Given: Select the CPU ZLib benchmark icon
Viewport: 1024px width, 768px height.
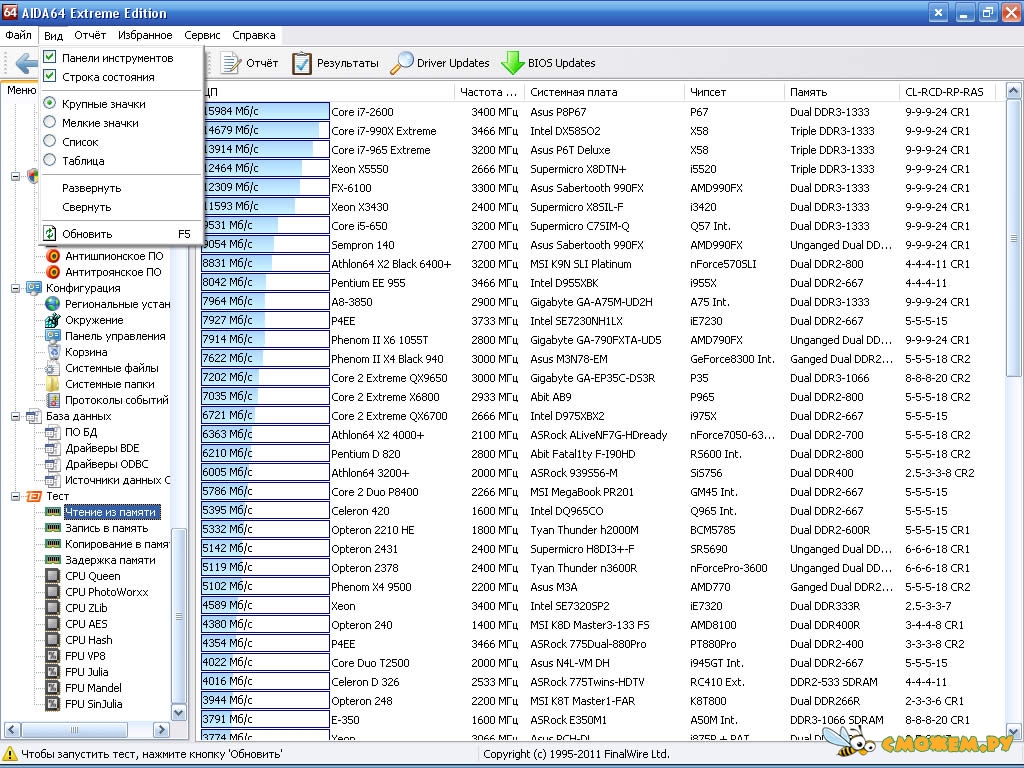Looking at the screenshot, I should point(53,608).
